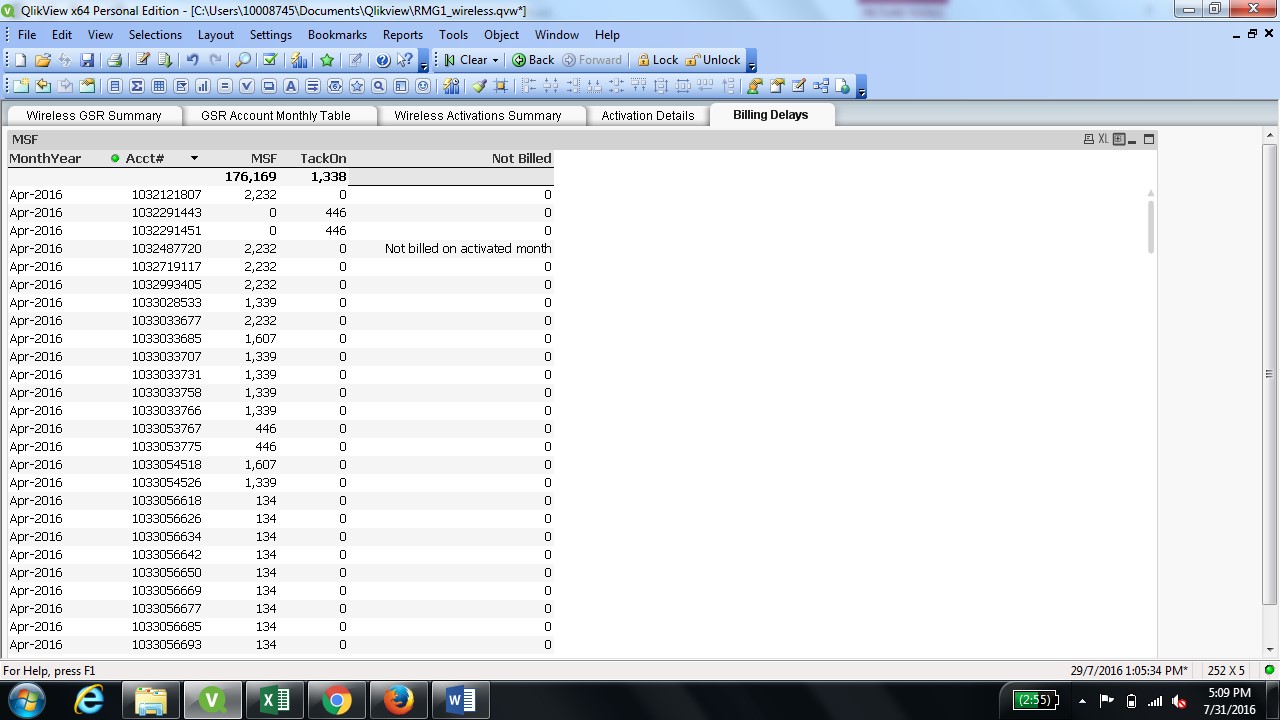Activate the What's This help pointer
Viewport: 1280px width, 720px height.
[x=405, y=60]
